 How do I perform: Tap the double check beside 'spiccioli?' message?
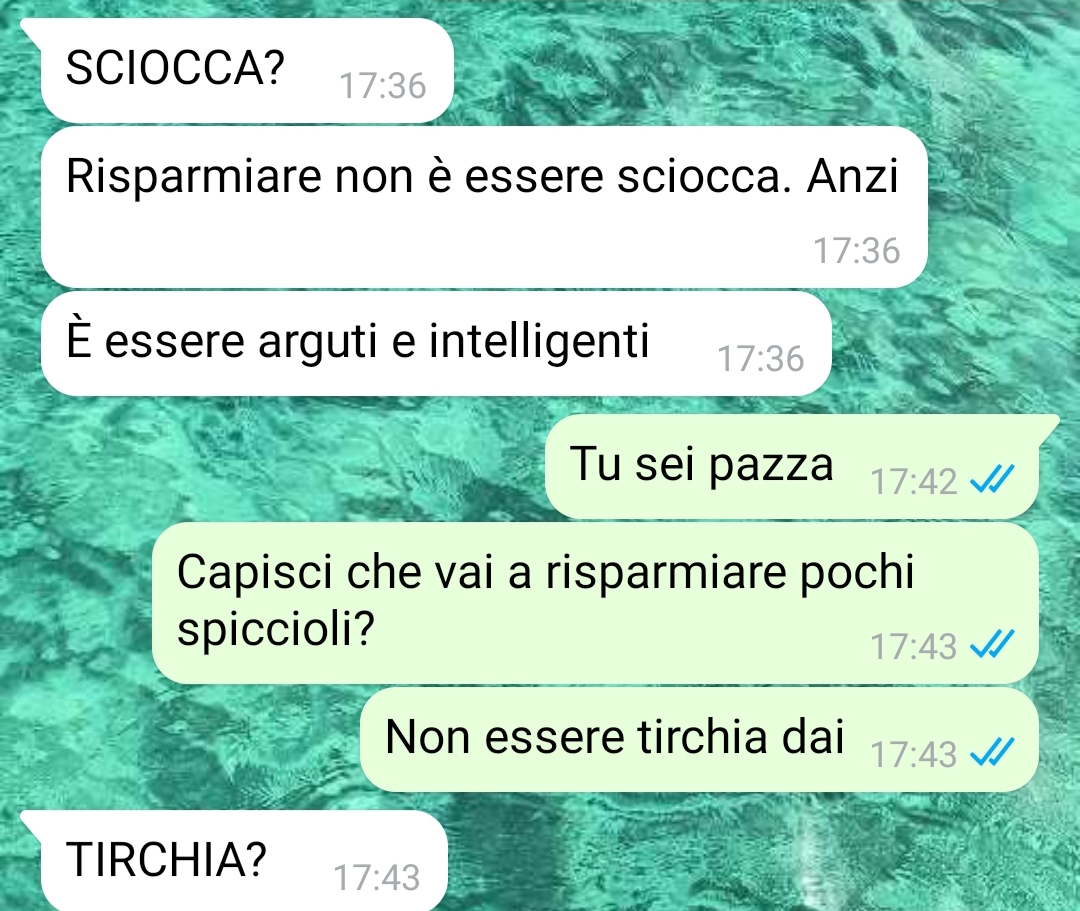tap(992, 645)
